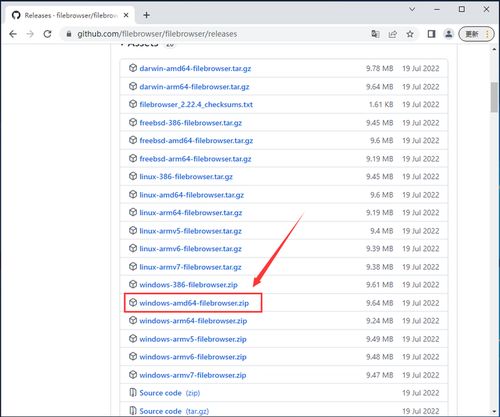The height and width of the screenshot is (417, 500).
Task: Open the tab search chevron dropdown
Action: tap(412, 9)
